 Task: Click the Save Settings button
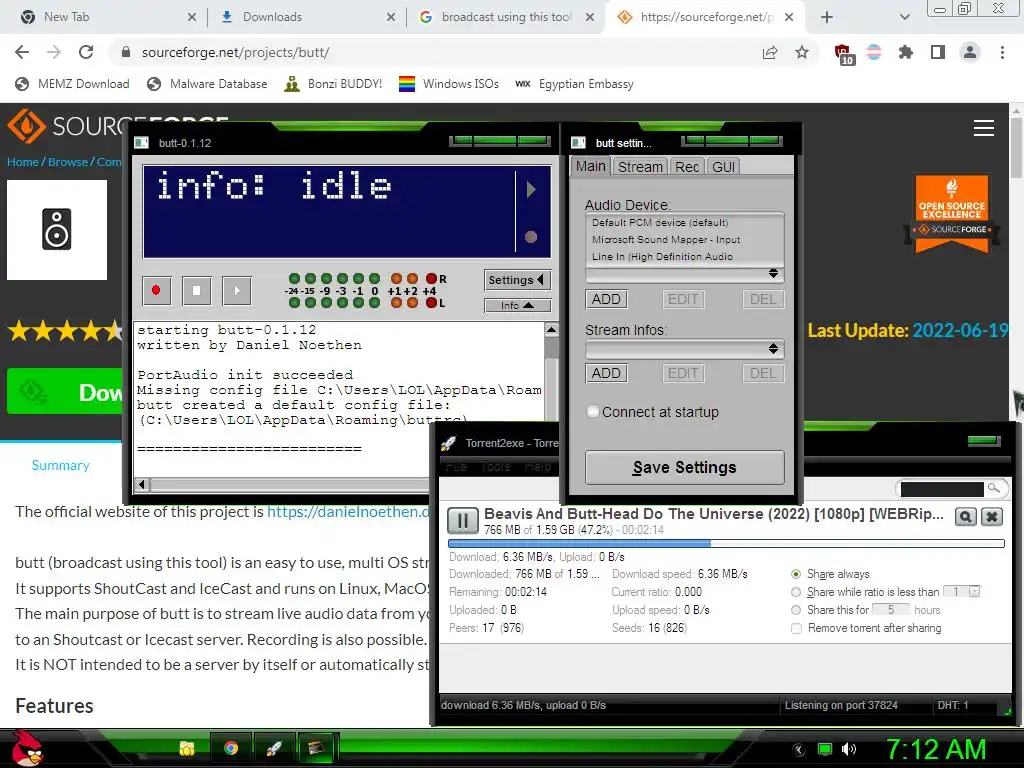[684, 468]
